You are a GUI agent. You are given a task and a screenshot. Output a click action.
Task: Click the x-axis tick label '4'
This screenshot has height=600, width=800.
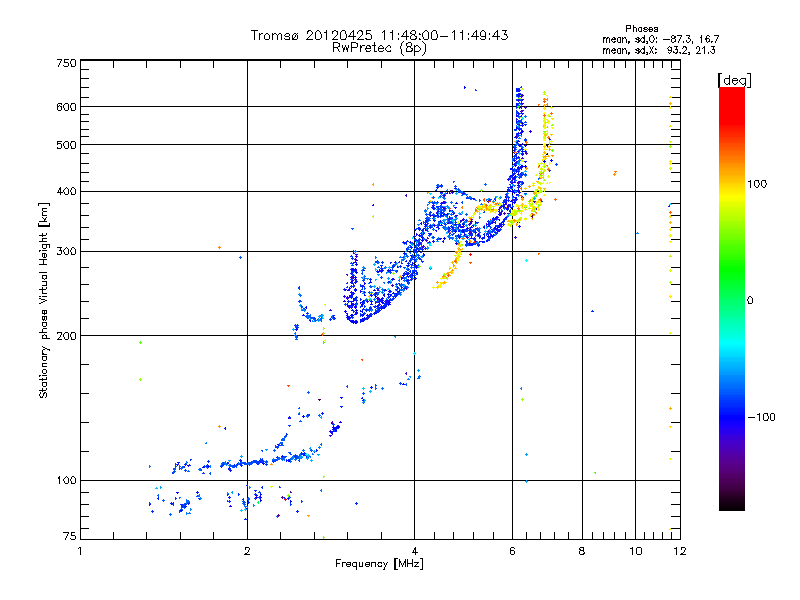point(414,551)
